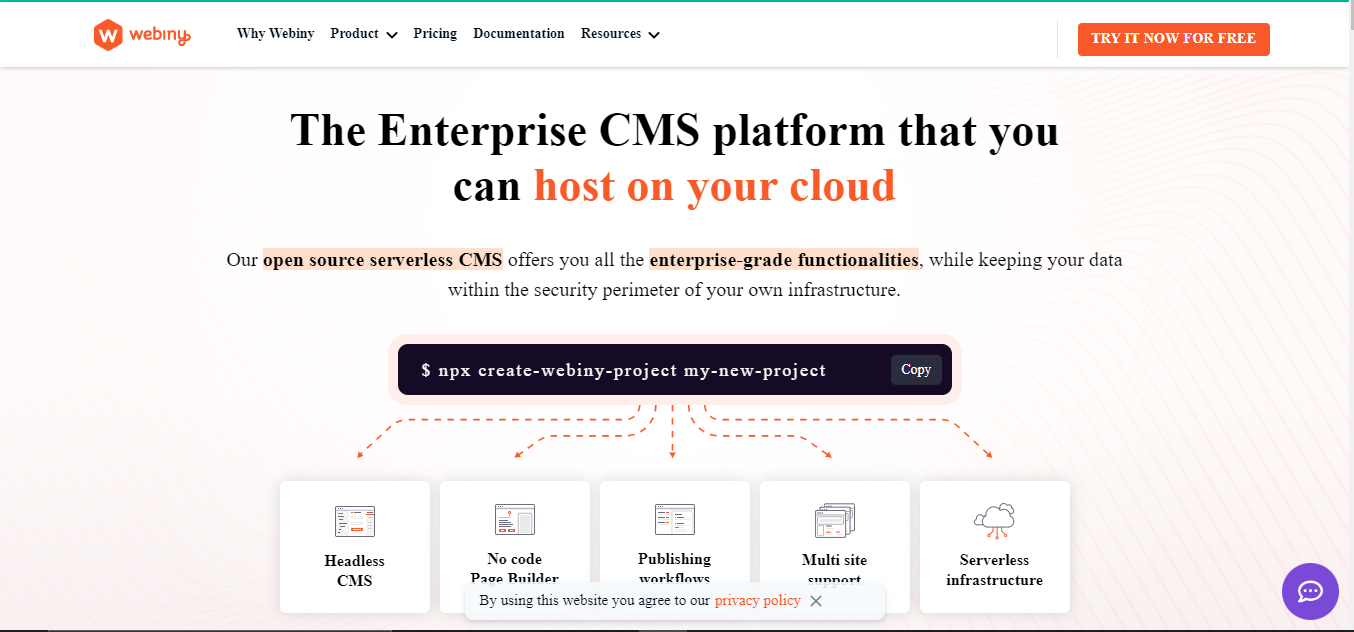Open the privacy policy link
This screenshot has width=1354, height=632.
(758, 601)
